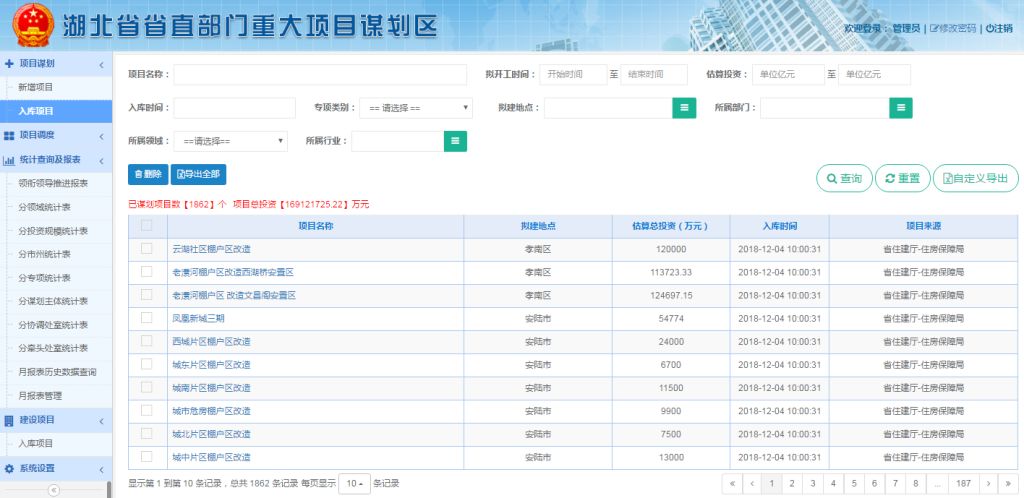Click the 项目名称 text input field
The width and height of the screenshot is (1024, 498).
click(321, 75)
